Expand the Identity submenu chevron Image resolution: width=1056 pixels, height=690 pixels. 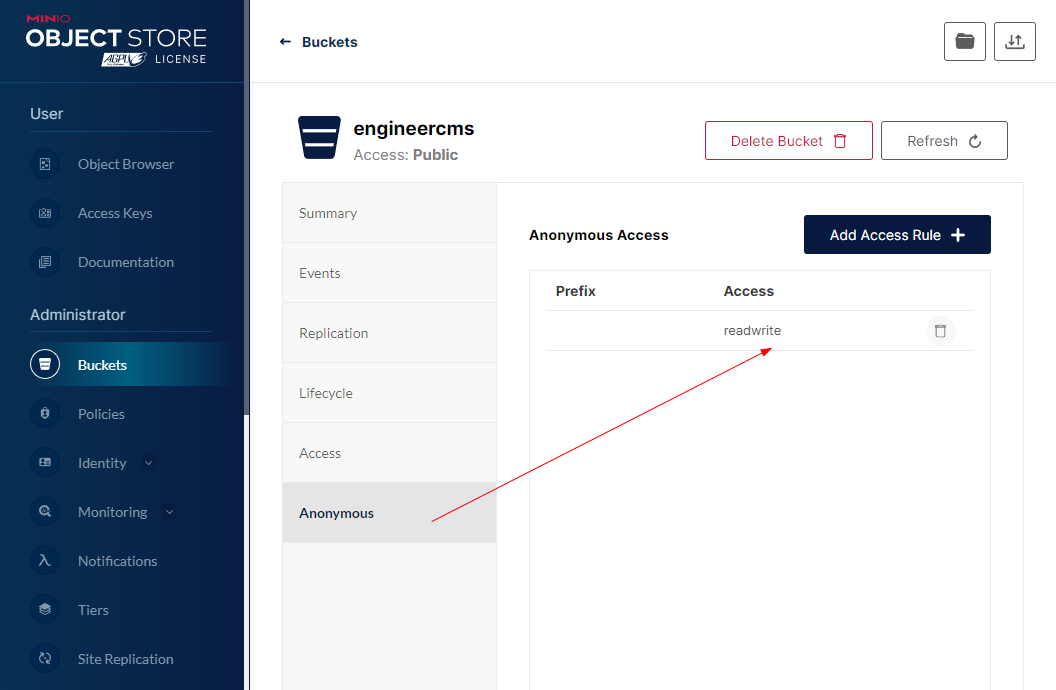149,463
